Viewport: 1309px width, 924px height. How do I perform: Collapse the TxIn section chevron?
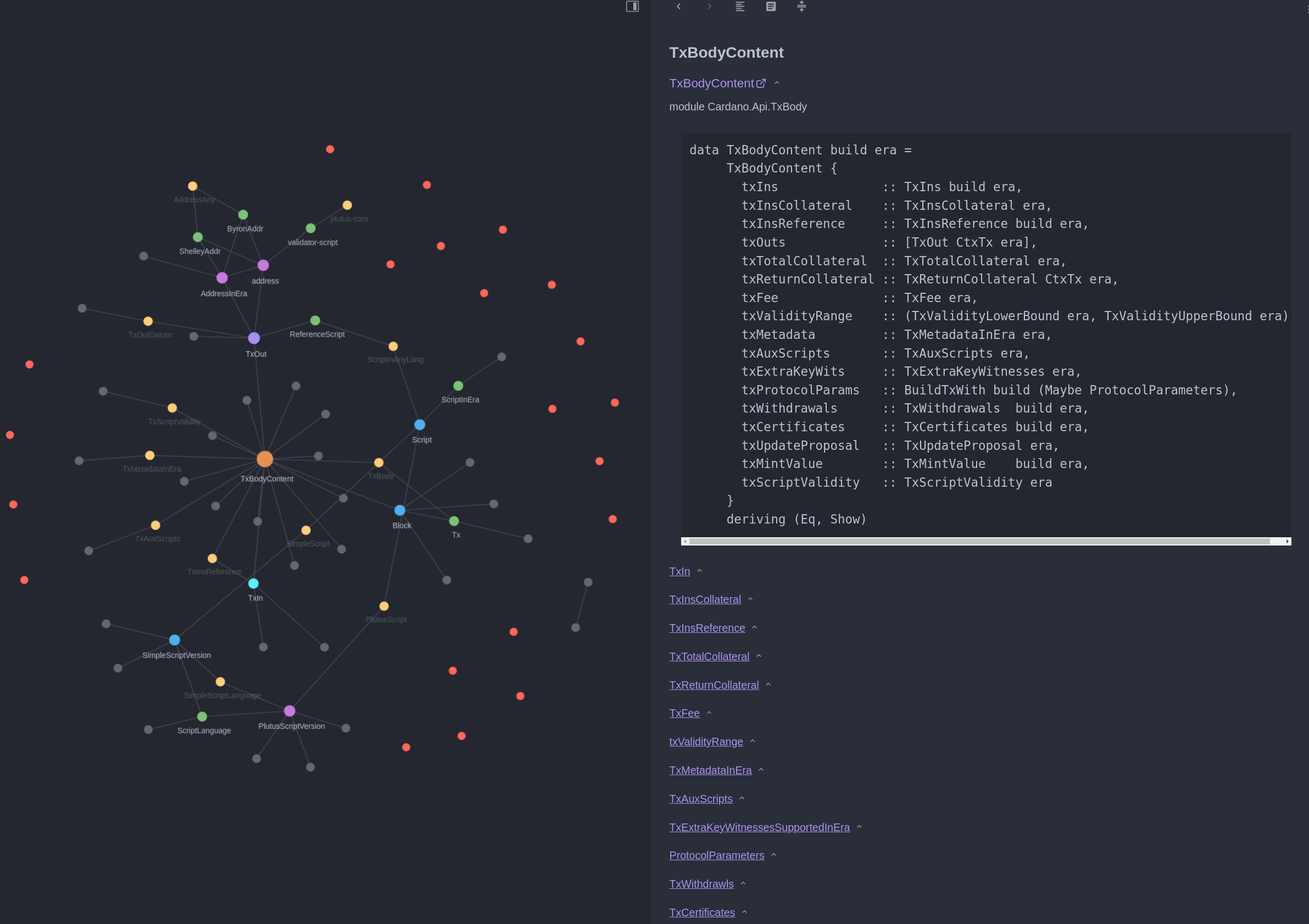pyautogui.click(x=699, y=571)
